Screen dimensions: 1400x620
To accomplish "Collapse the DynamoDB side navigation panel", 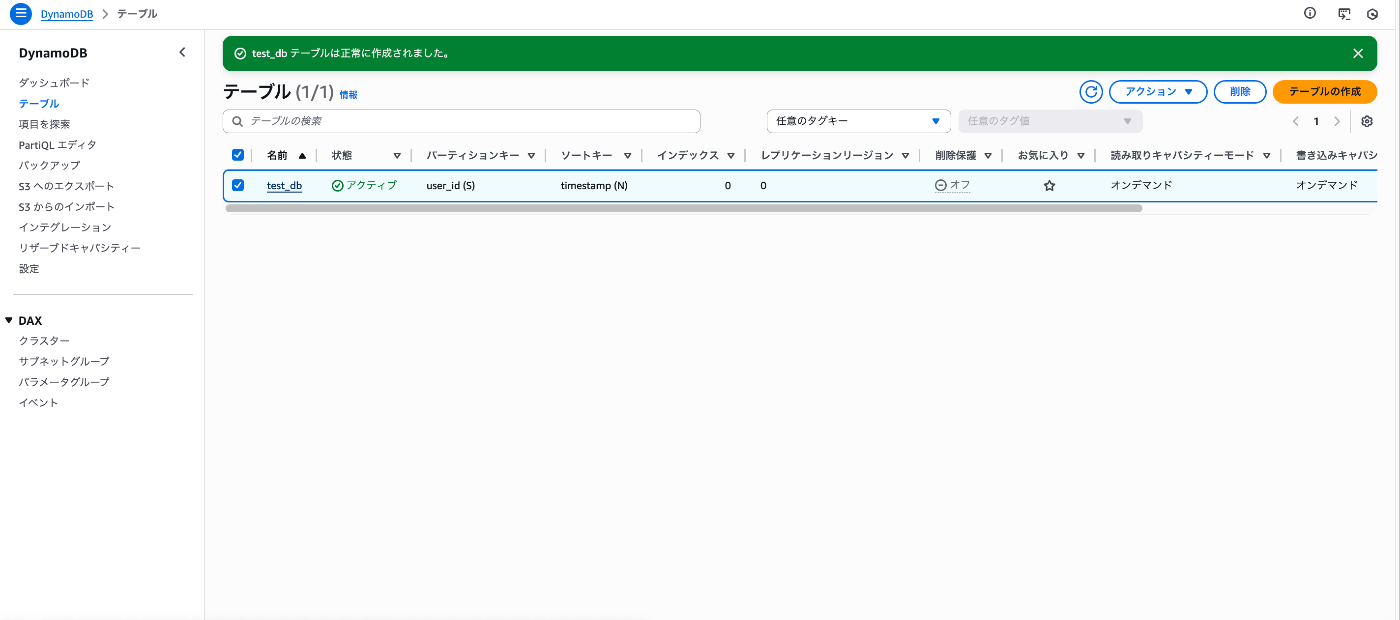I will (x=182, y=52).
